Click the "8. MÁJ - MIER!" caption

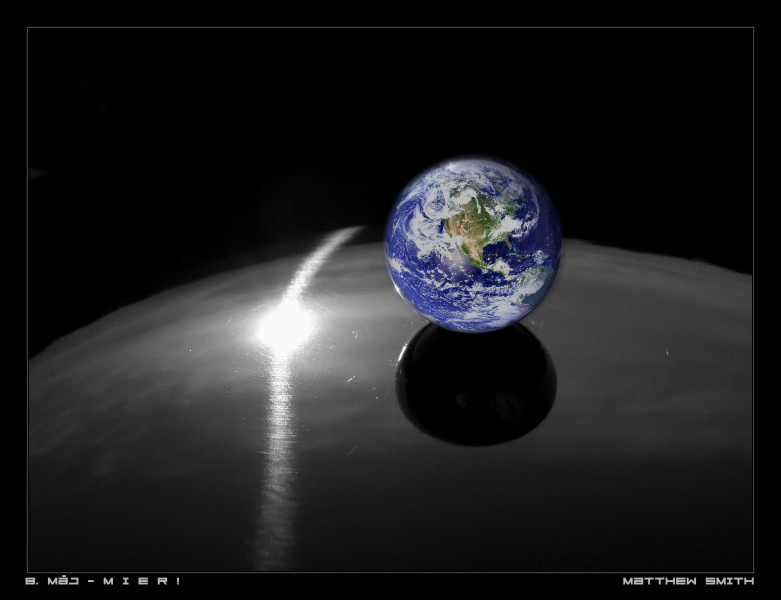tap(102, 581)
